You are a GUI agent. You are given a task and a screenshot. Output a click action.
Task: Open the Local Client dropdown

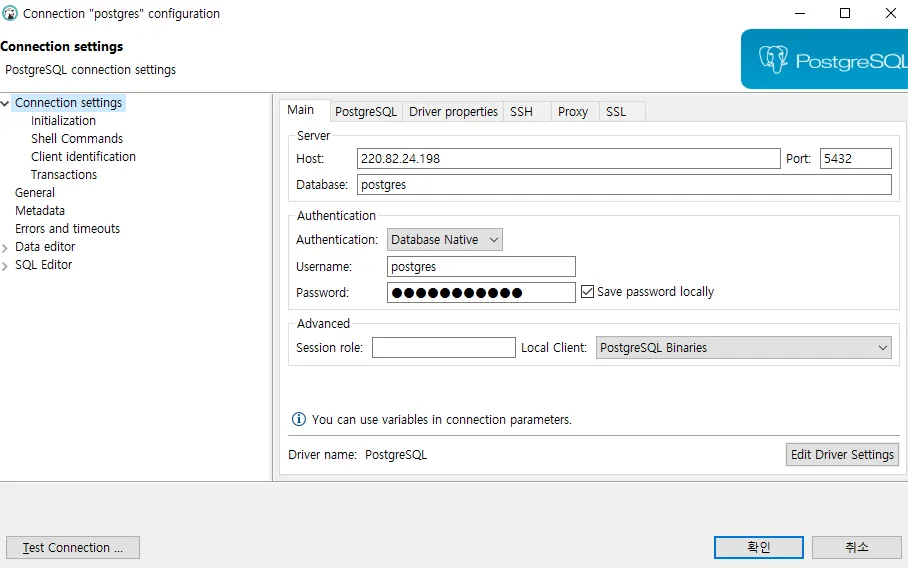click(x=744, y=348)
